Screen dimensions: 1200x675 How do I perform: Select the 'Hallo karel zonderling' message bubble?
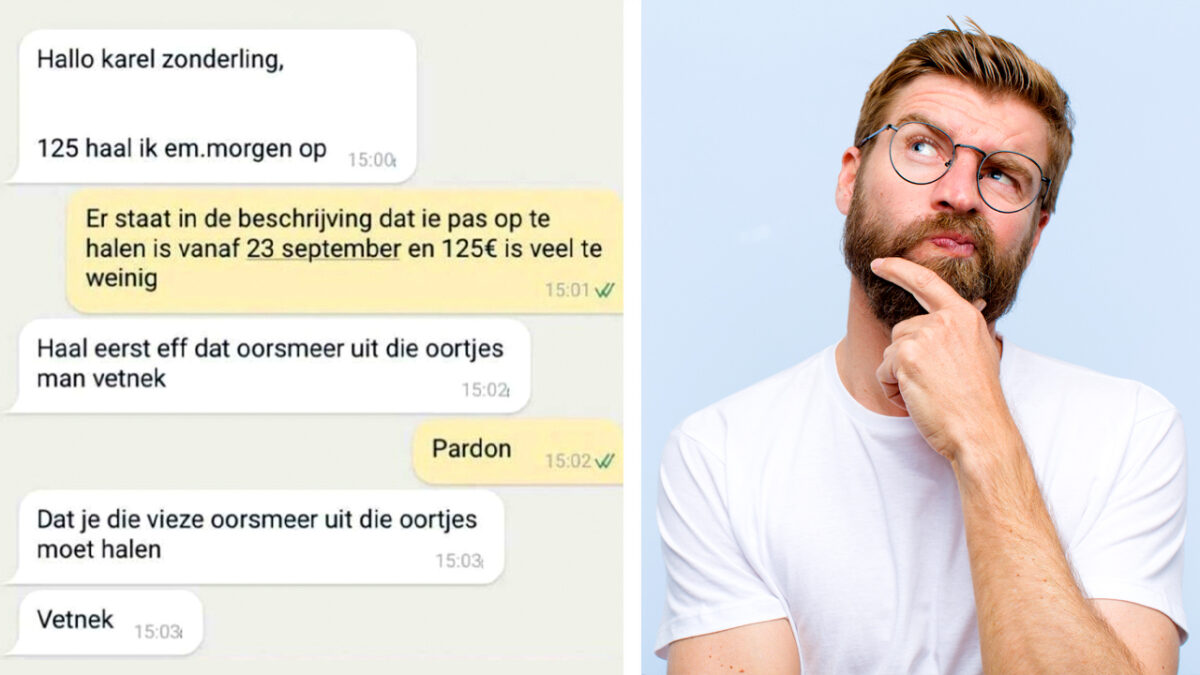[x=211, y=106]
